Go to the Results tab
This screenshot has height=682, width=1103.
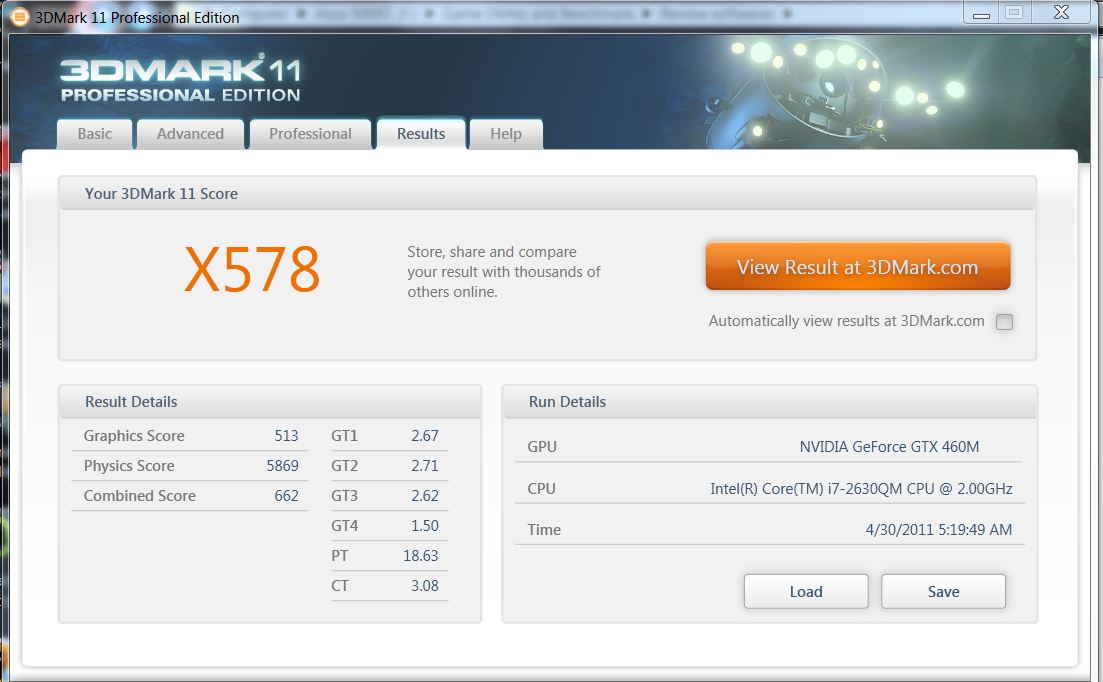[421, 134]
